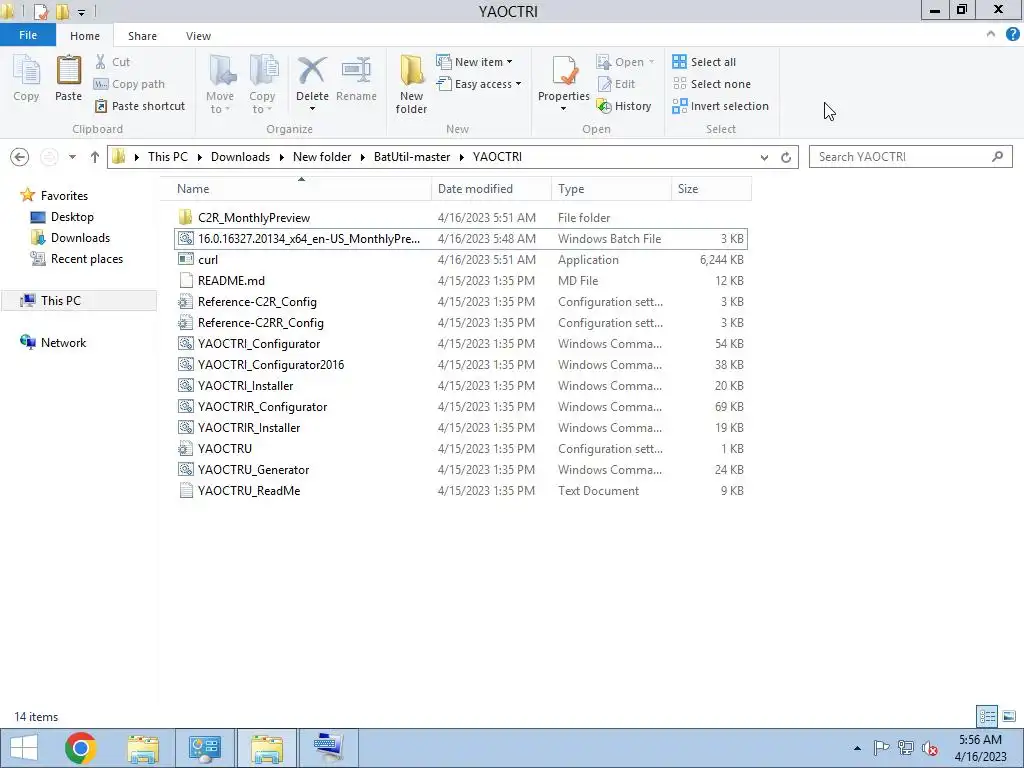The height and width of the screenshot is (768, 1024).
Task: Switch to Large icons view in status bar
Action: (1008, 717)
